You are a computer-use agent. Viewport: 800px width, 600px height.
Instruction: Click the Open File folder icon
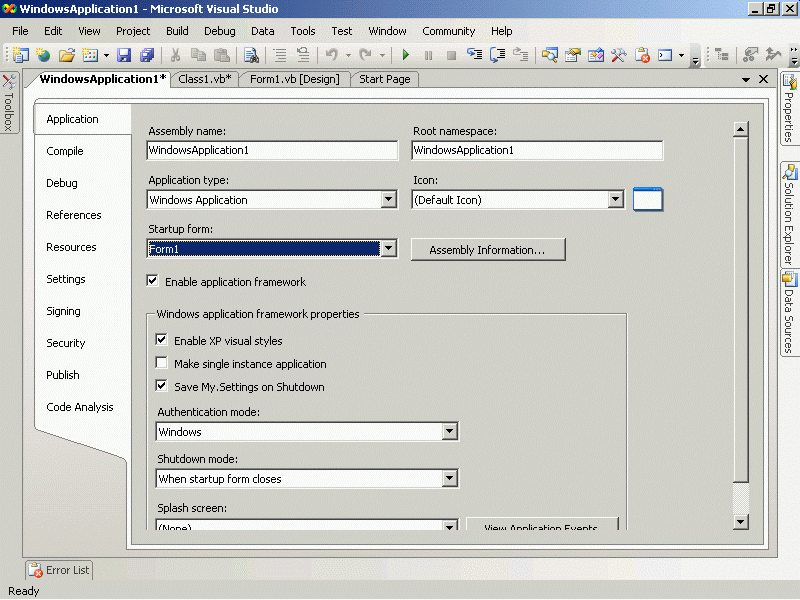67,55
